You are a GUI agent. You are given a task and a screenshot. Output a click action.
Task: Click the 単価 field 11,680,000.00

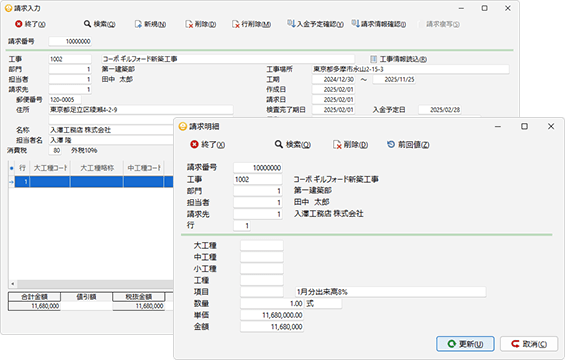click(272, 315)
